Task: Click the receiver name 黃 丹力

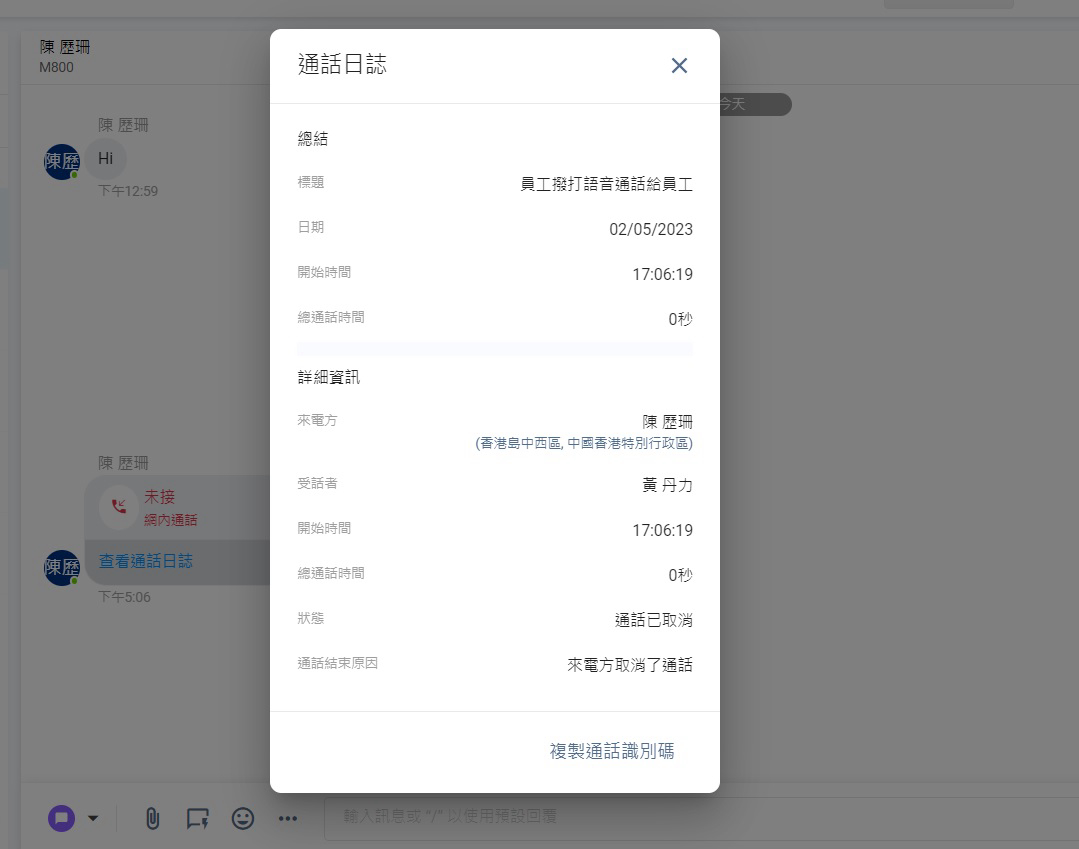Action: click(x=667, y=485)
